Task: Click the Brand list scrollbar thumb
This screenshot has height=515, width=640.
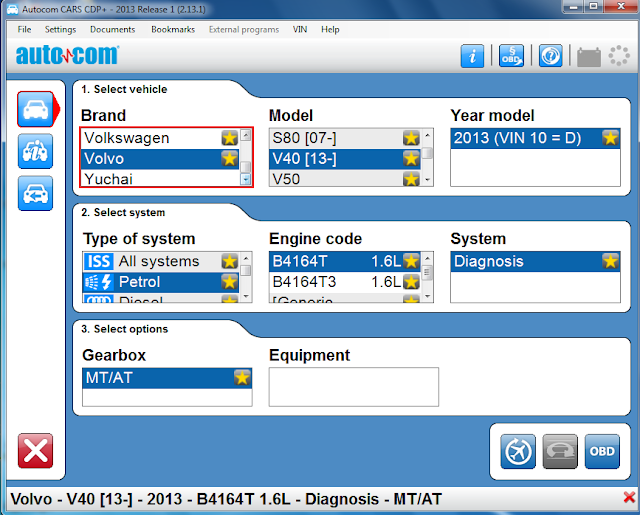Action: pyautogui.click(x=245, y=167)
